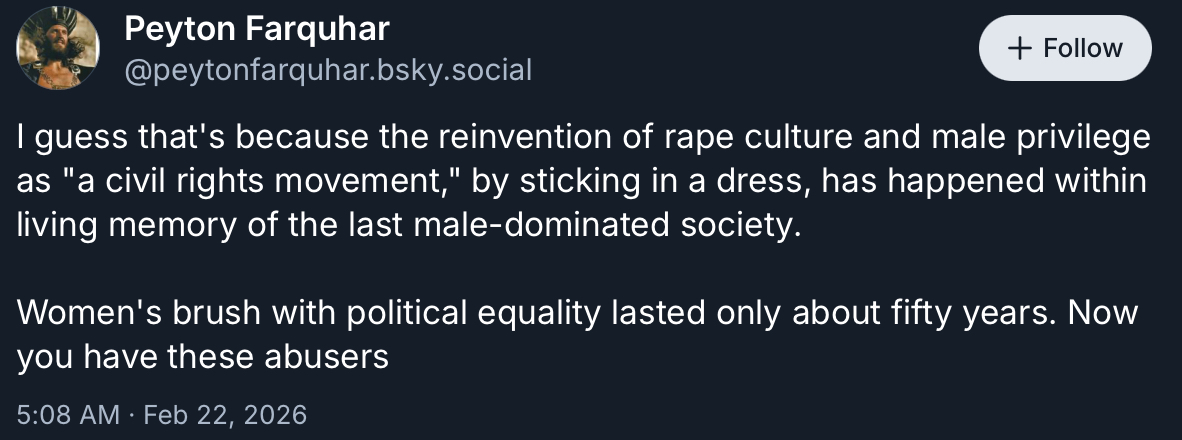Click the plus icon in Follow button
This screenshot has width=1182, height=440.
(1019, 48)
